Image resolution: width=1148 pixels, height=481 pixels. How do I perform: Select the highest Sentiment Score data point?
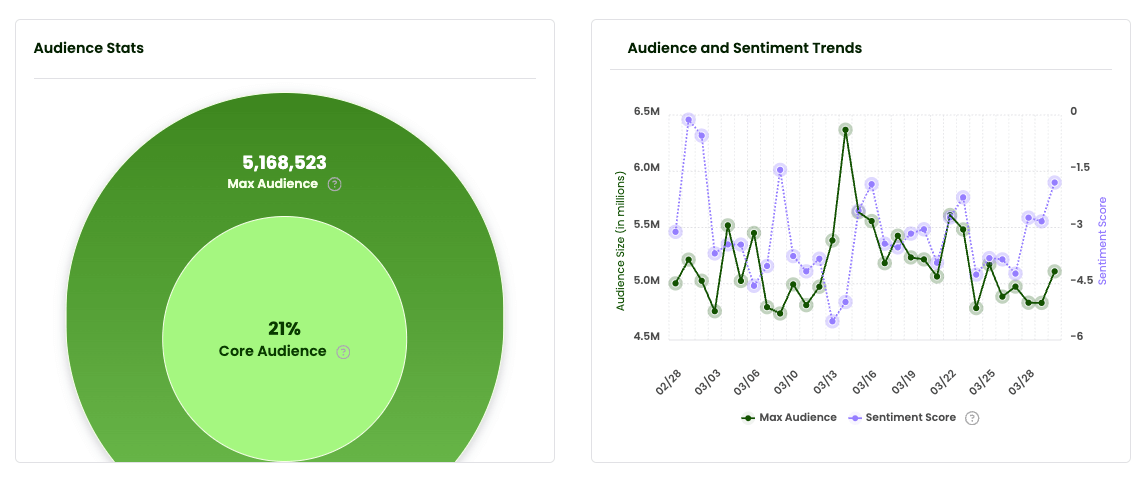tap(689, 120)
